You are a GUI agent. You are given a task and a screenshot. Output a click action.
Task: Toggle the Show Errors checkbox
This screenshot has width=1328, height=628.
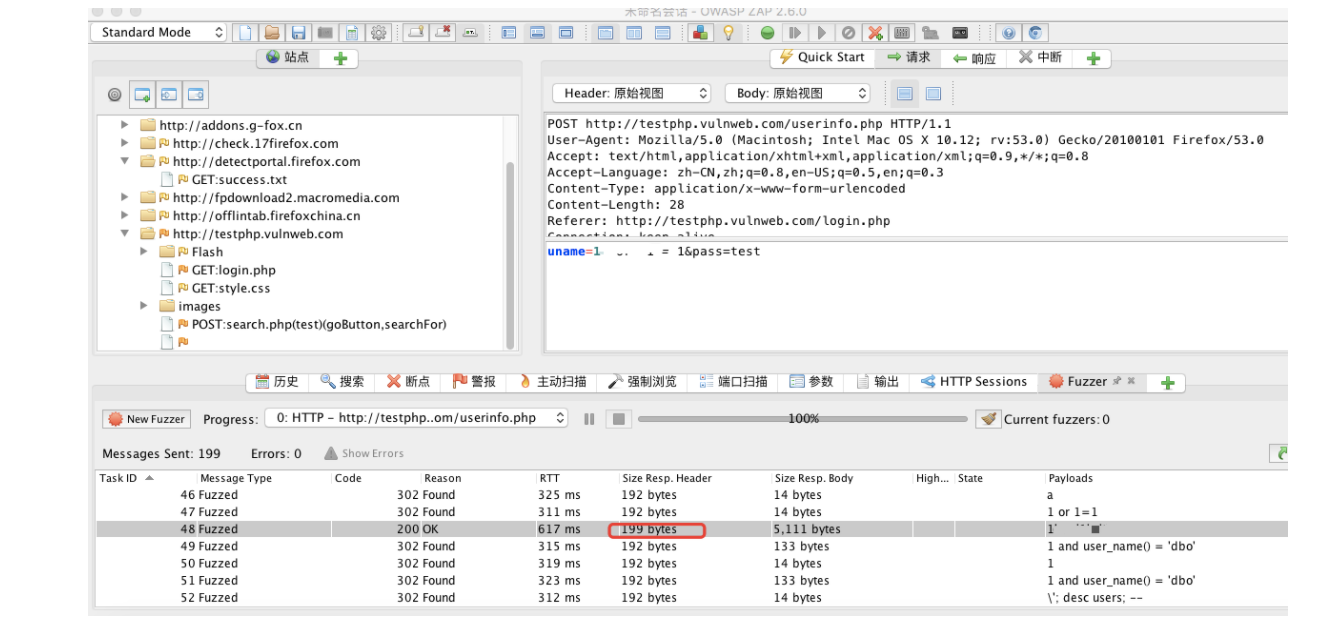(x=373, y=453)
